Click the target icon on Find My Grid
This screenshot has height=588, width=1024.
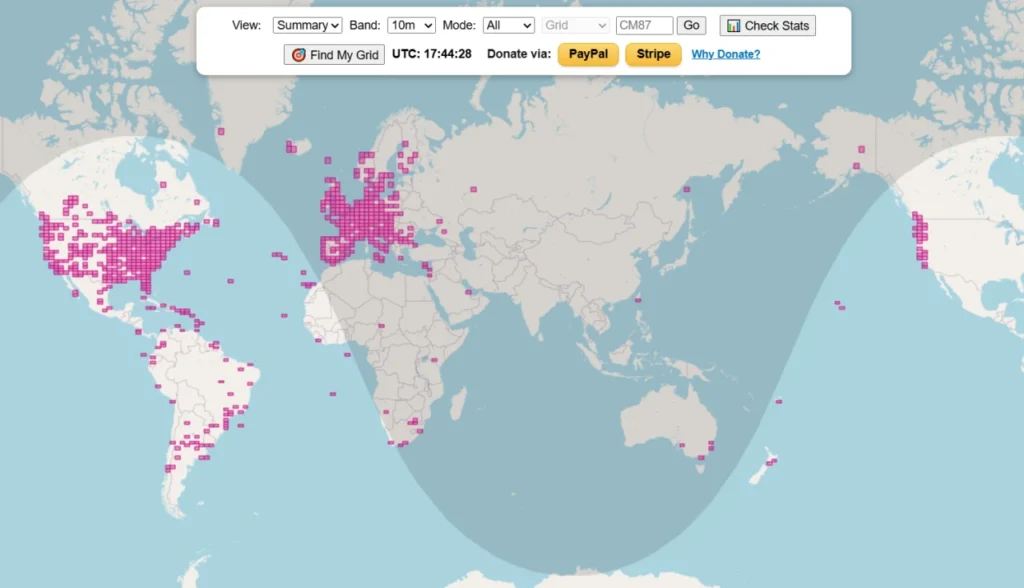coord(298,55)
